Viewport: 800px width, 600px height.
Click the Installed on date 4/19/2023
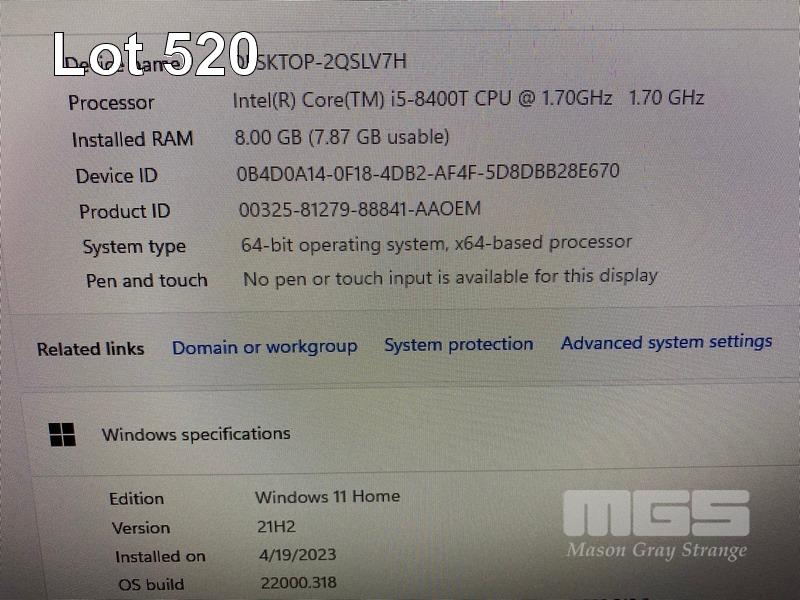(x=297, y=555)
